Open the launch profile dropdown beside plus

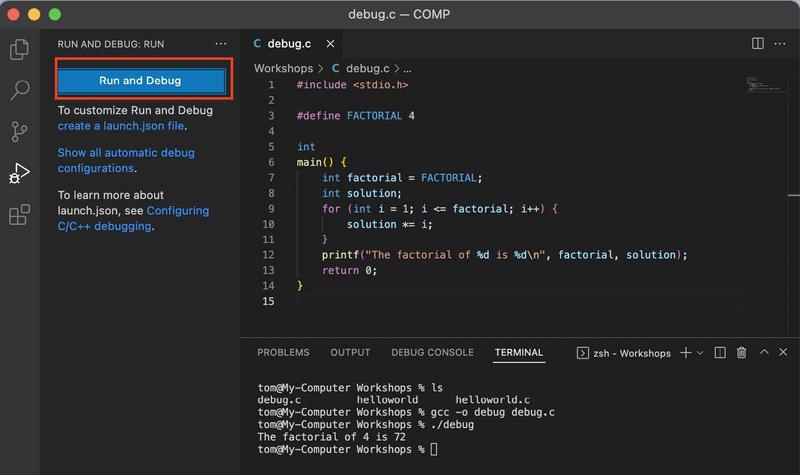pyautogui.click(x=700, y=353)
